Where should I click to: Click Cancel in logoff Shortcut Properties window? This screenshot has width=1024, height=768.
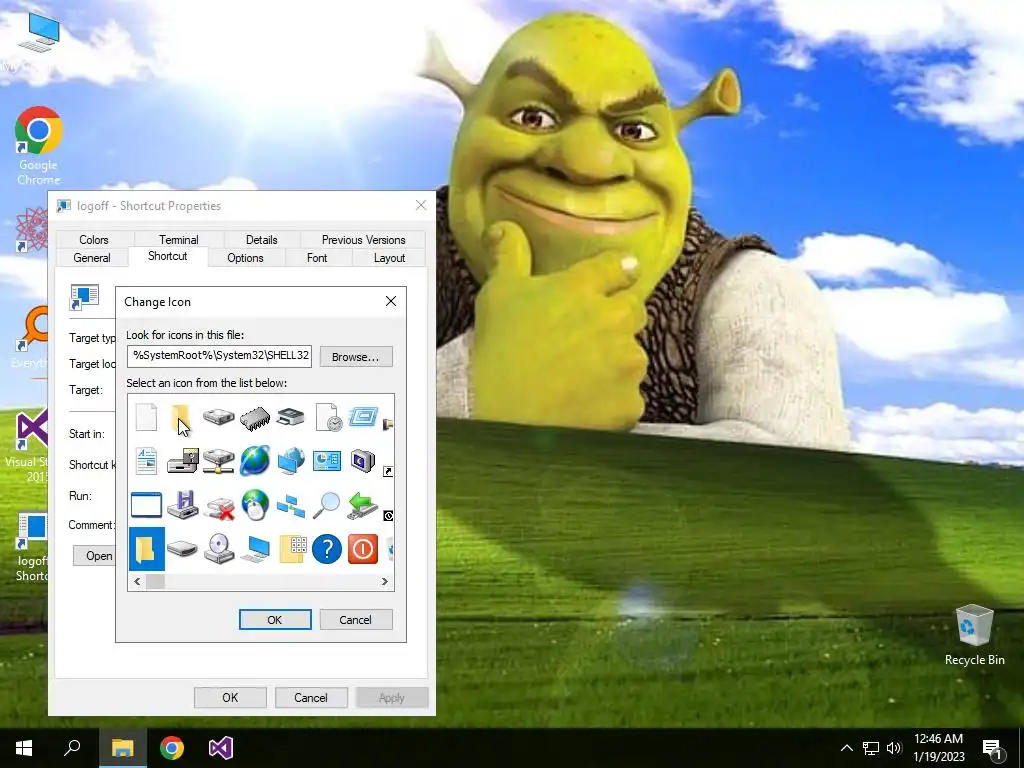[x=311, y=697]
